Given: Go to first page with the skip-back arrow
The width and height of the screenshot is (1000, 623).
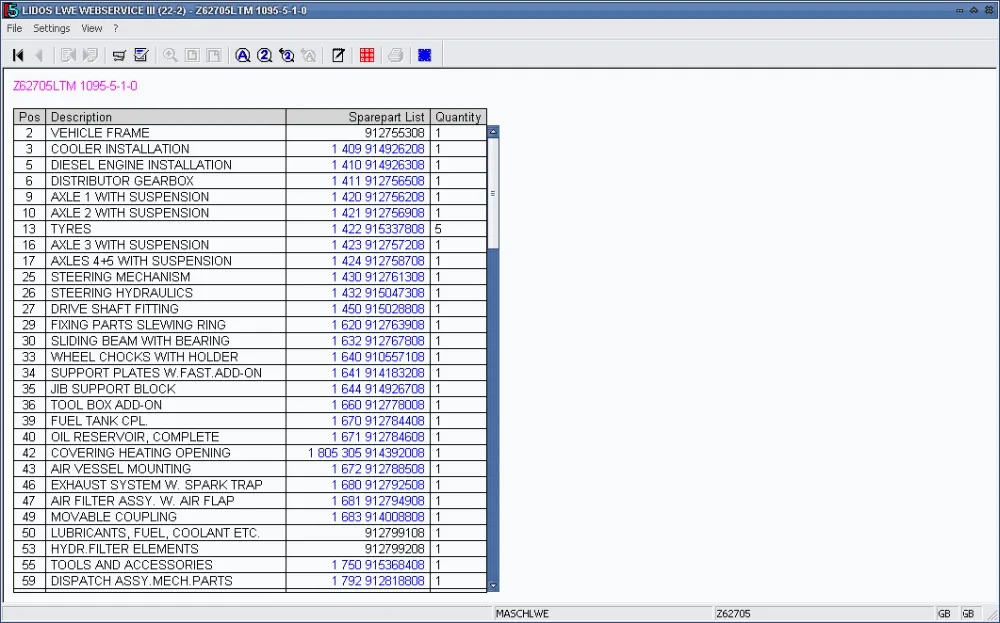Looking at the screenshot, I should 18,55.
